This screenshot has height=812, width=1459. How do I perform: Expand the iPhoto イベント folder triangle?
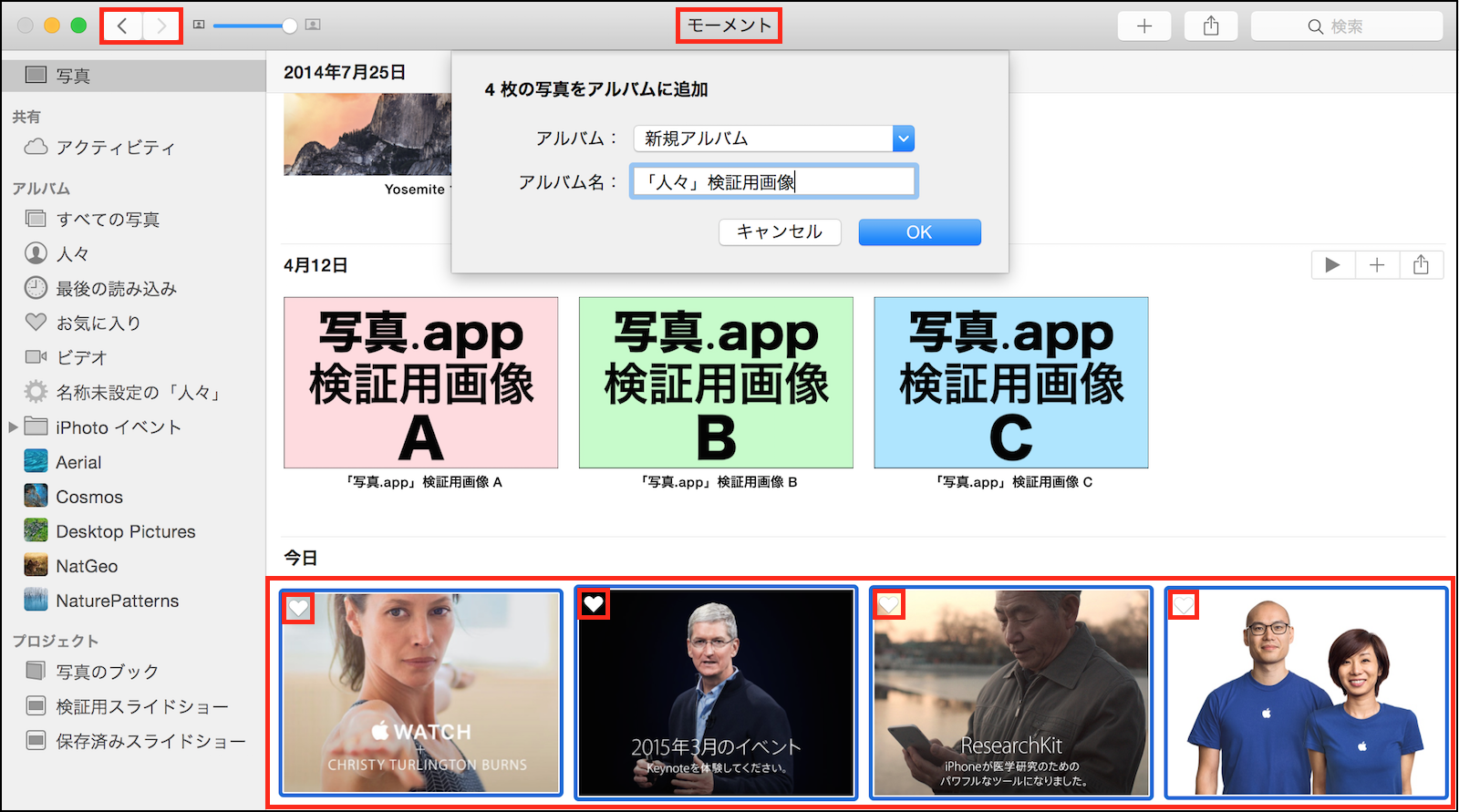13,427
